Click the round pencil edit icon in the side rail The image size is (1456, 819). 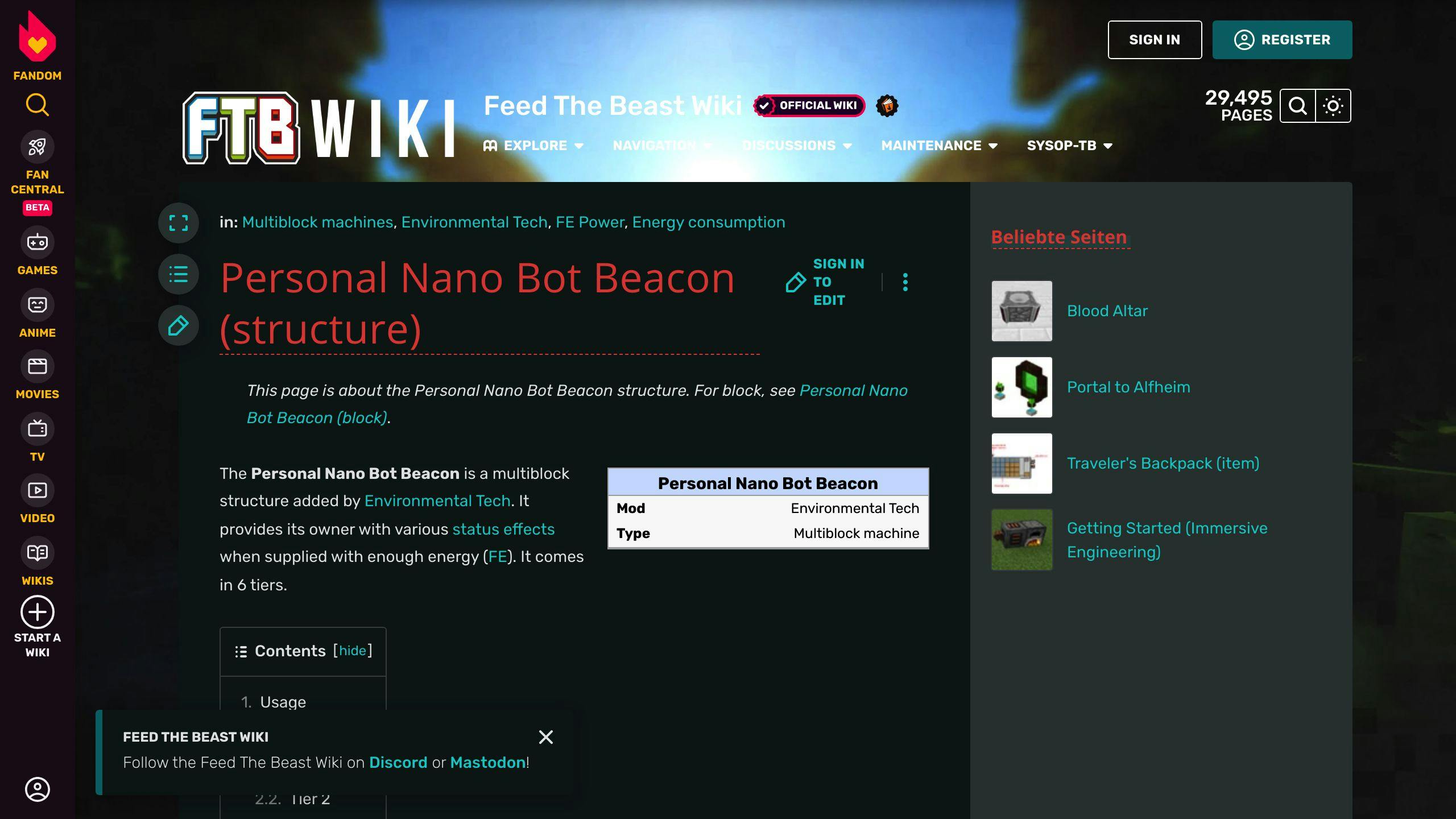point(179,325)
